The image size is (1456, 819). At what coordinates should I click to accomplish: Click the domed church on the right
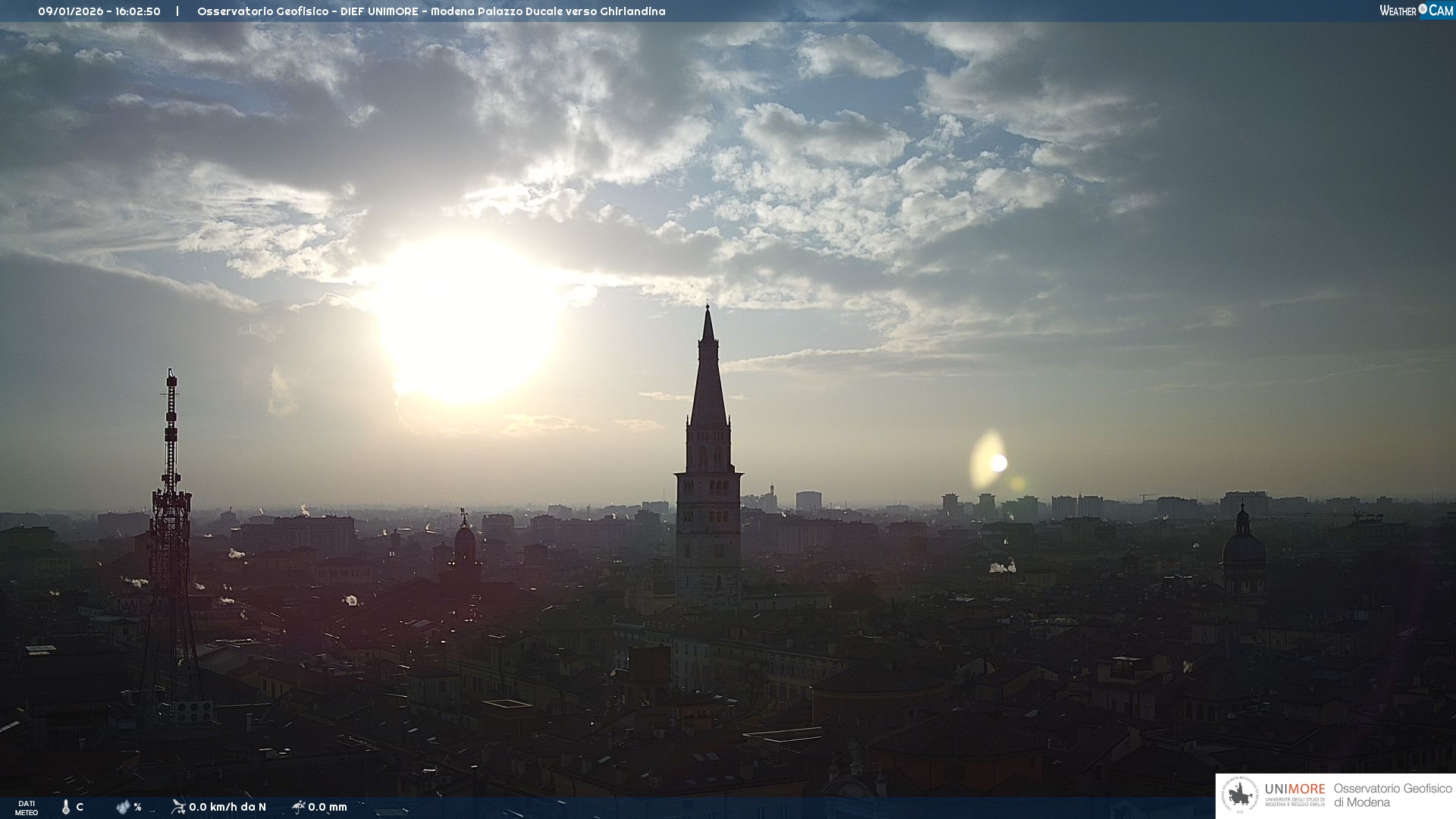point(1244,550)
